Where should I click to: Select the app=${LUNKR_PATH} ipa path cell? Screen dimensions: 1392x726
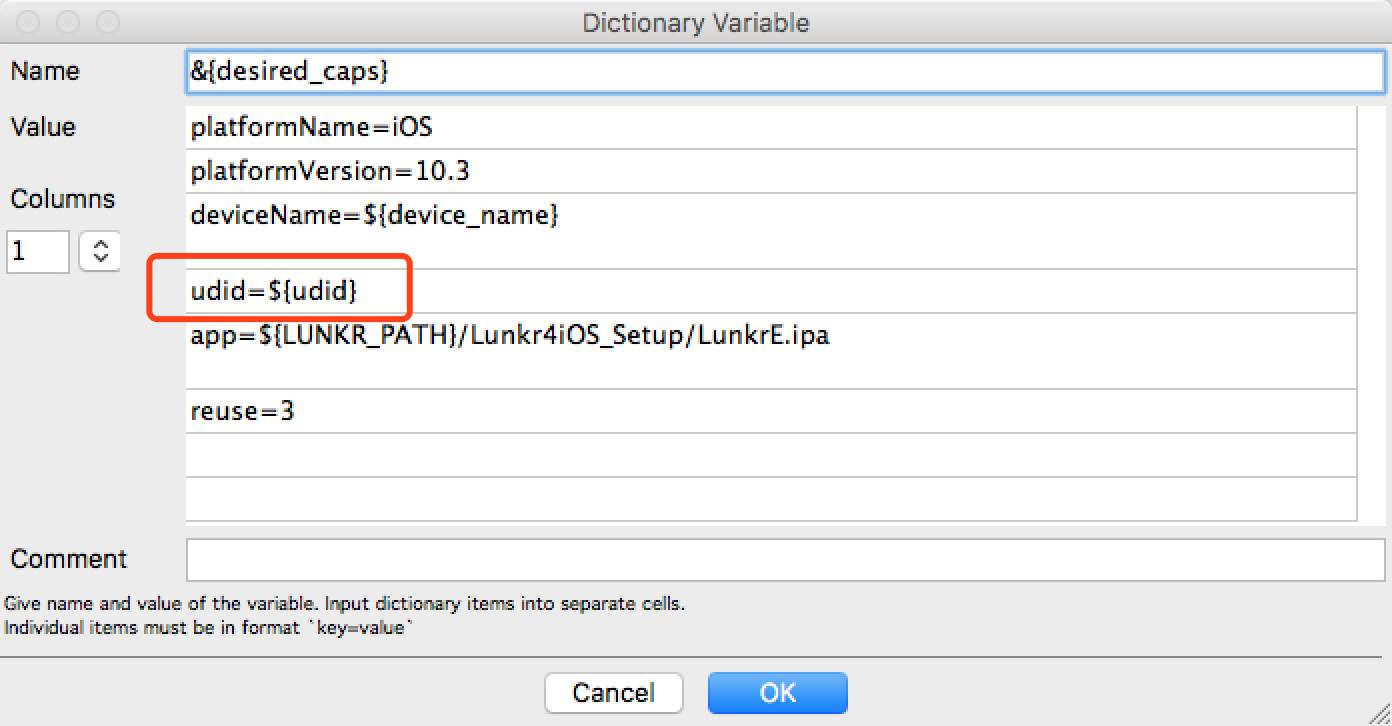pyautogui.click(x=771, y=350)
